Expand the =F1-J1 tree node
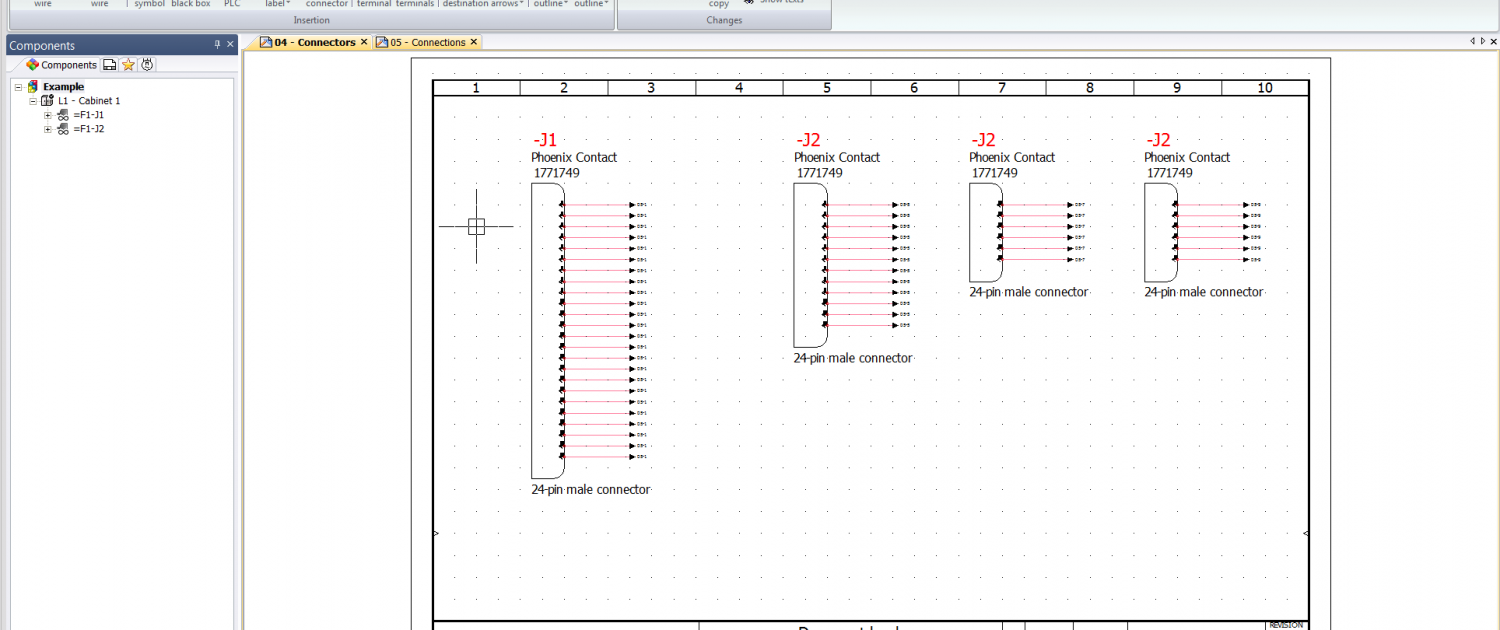The width and height of the screenshot is (1500, 630). (47, 115)
